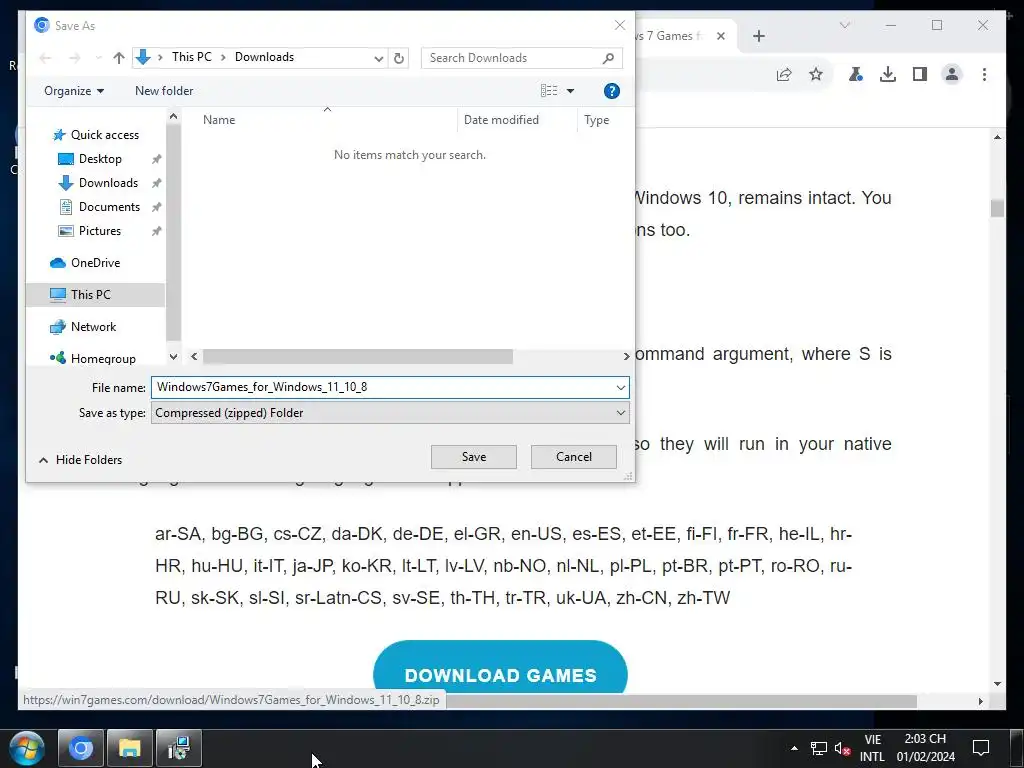Sort by the Name column header
This screenshot has height=768, width=1024.
[x=219, y=120]
